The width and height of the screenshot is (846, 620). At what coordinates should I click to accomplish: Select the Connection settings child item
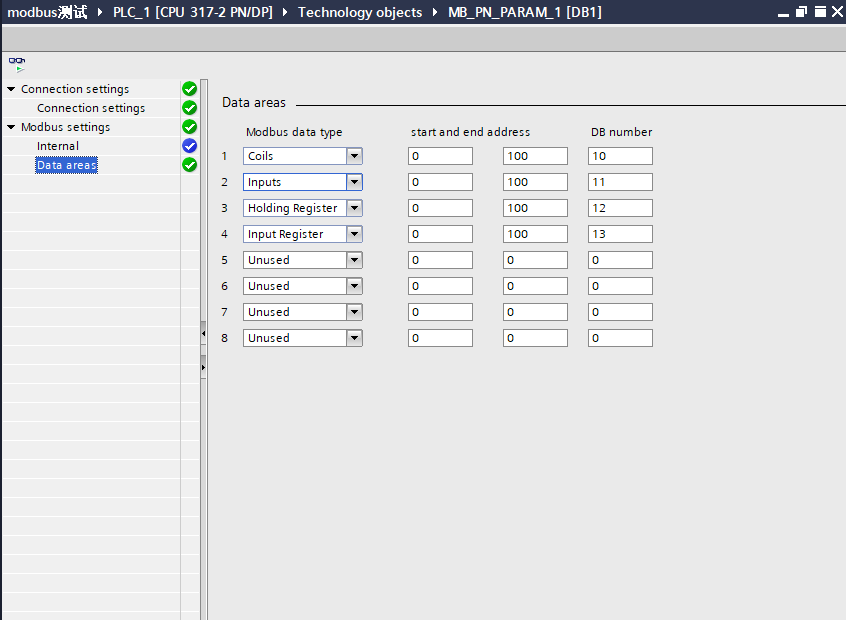coord(91,108)
